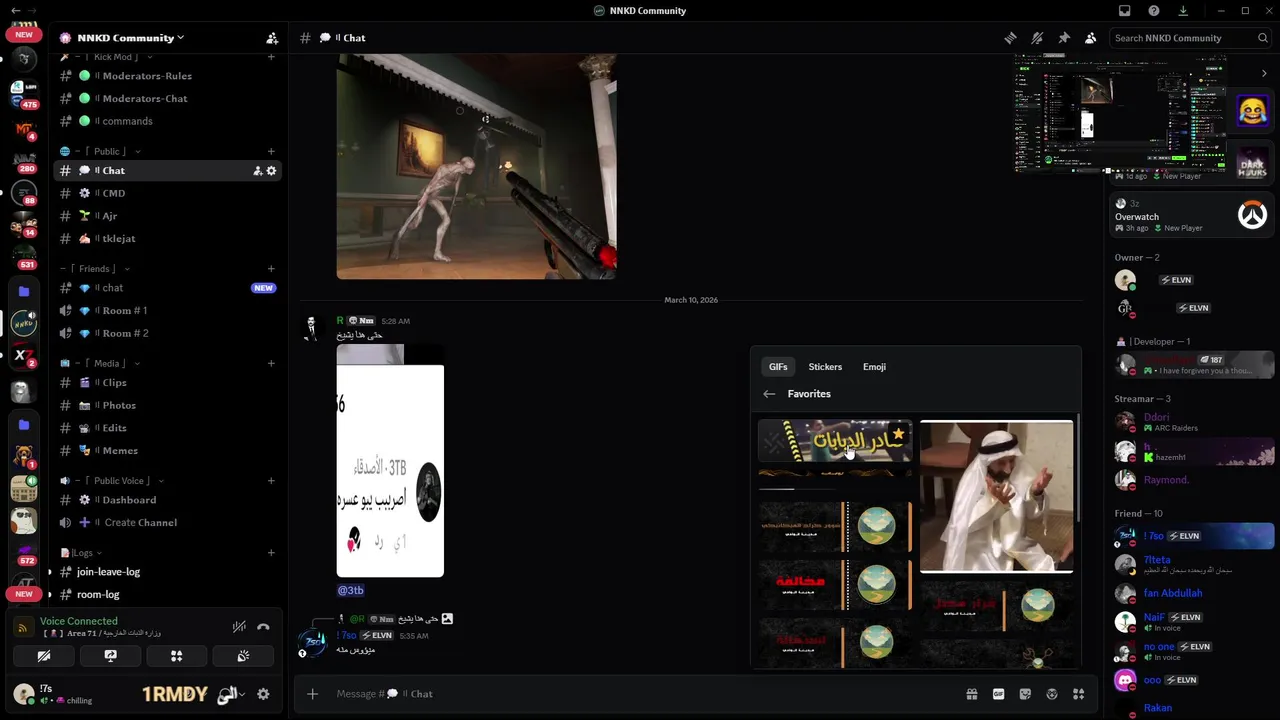Open Overwatch activity card
This screenshot has width=1280, height=720.
coord(1190,216)
